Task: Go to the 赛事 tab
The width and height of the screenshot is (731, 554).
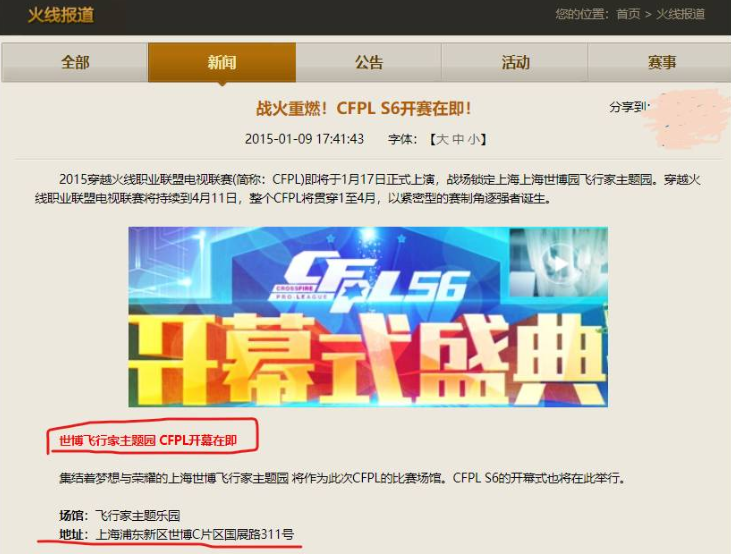Action: pos(660,62)
